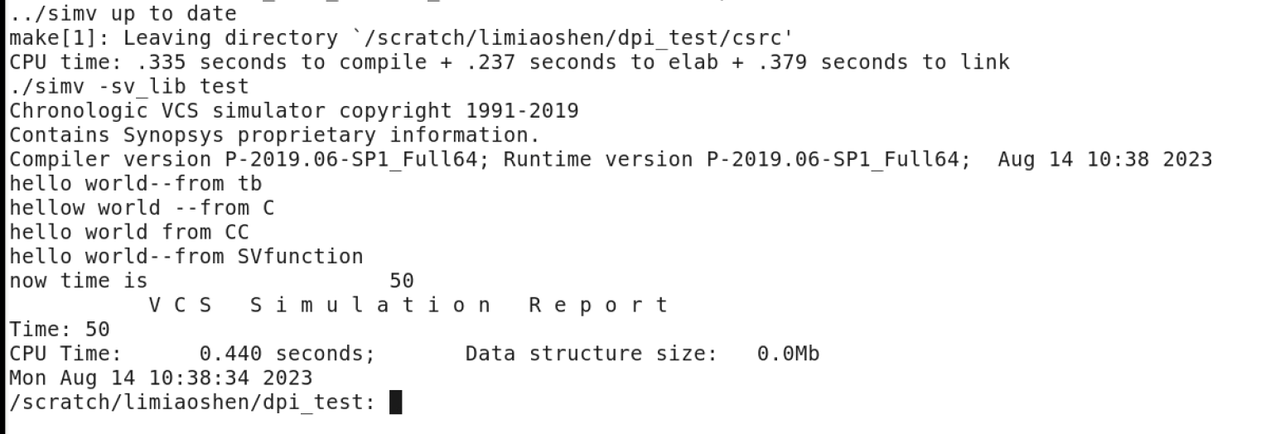Click the "Aug 14 10:38 2023" timestamp
1280x434 pixels.
(x=1104, y=159)
